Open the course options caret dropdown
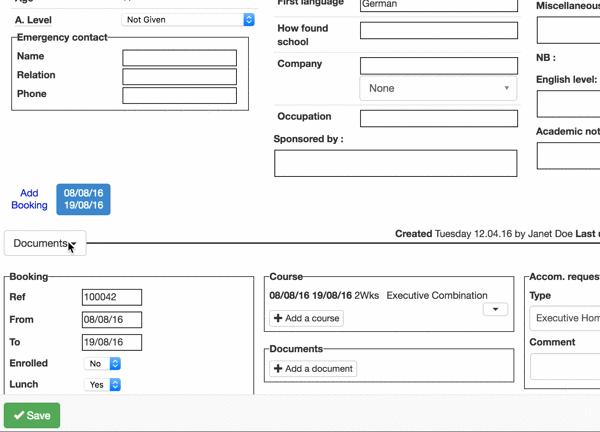 point(495,309)
